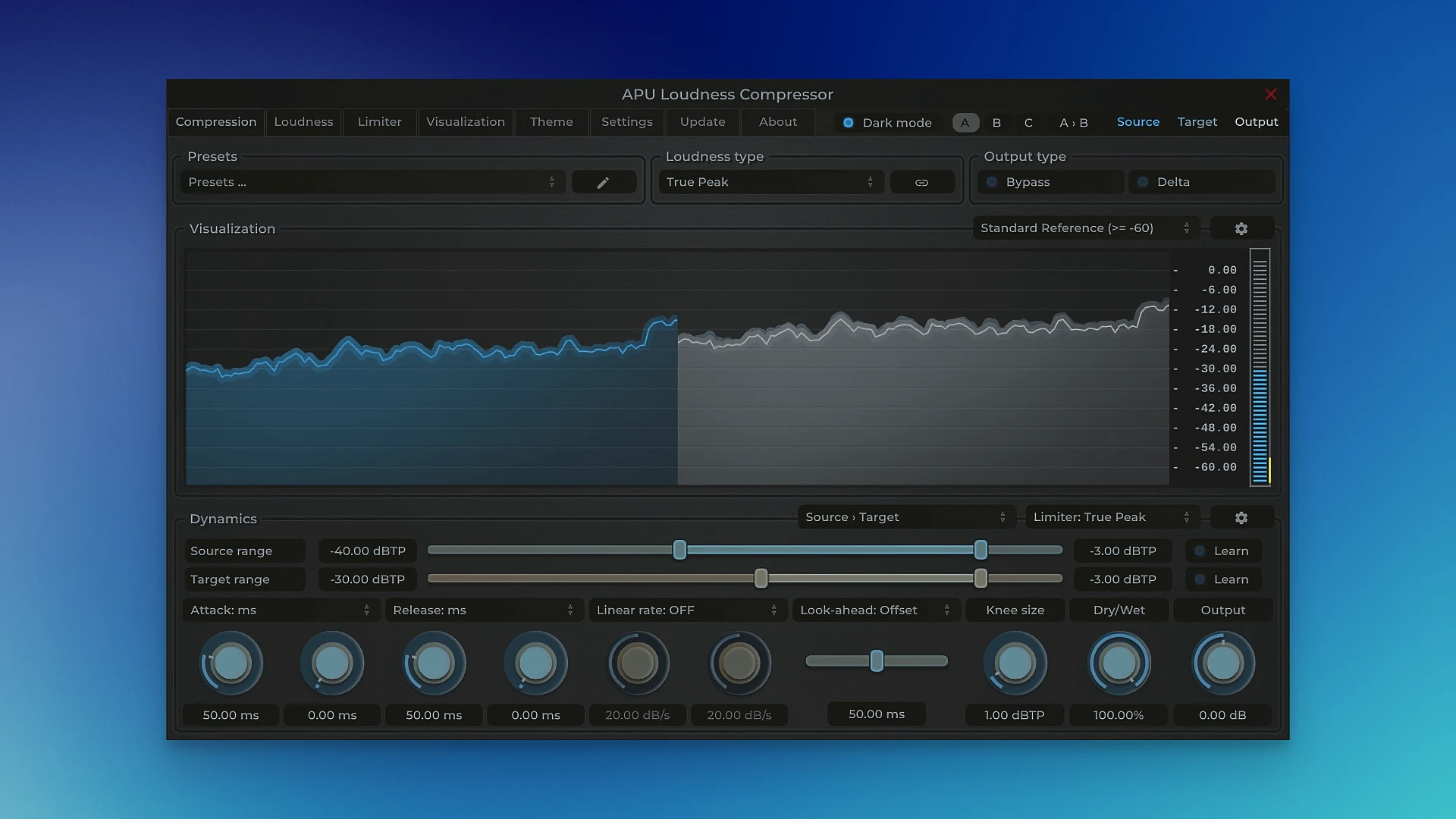Open the Presets dropdown
Screen dimensions: 1456x819
pos(371,181)
